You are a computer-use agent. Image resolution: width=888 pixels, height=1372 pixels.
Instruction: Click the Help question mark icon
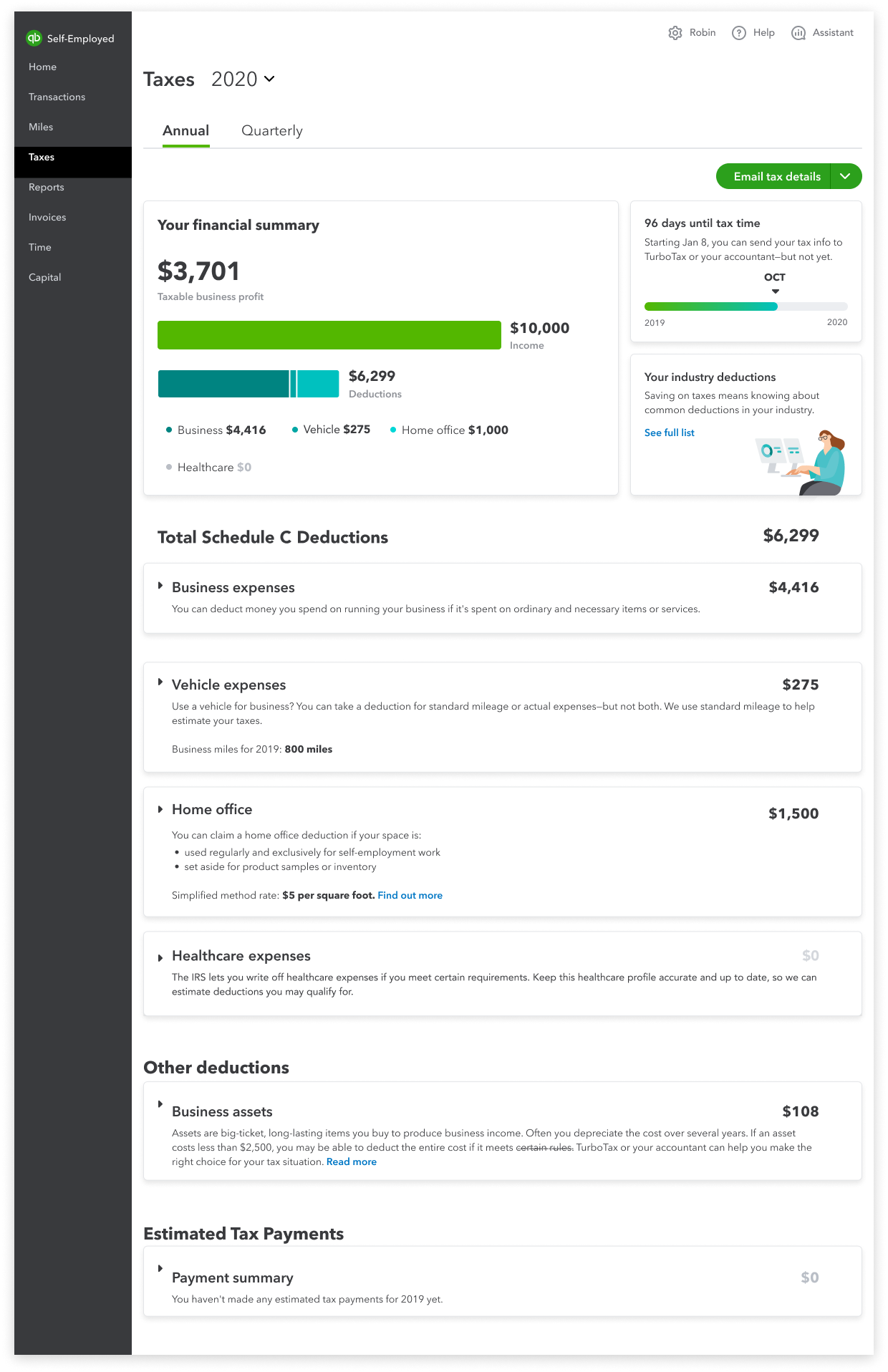pos(739,33)
